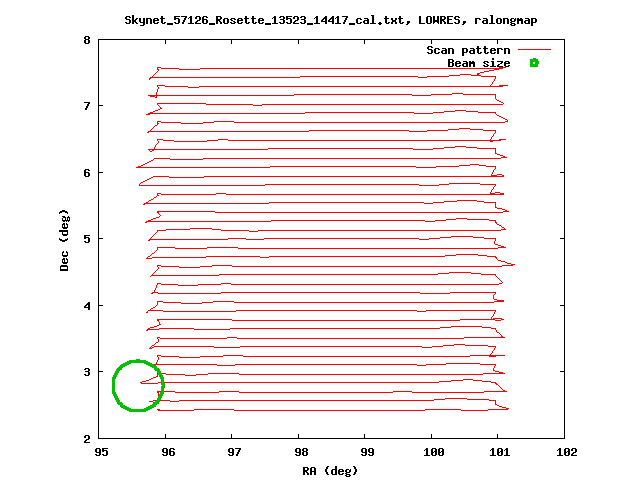The width and height of the screenshot is (640, 480).
Task: Click y-axis tick label 7
Action: pos(87,106)
